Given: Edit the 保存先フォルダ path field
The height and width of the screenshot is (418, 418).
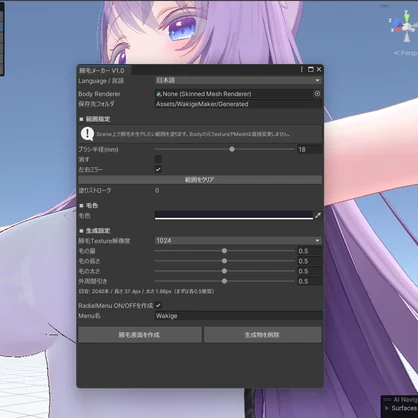Looking at the screenshot, I should pos(238,104).
